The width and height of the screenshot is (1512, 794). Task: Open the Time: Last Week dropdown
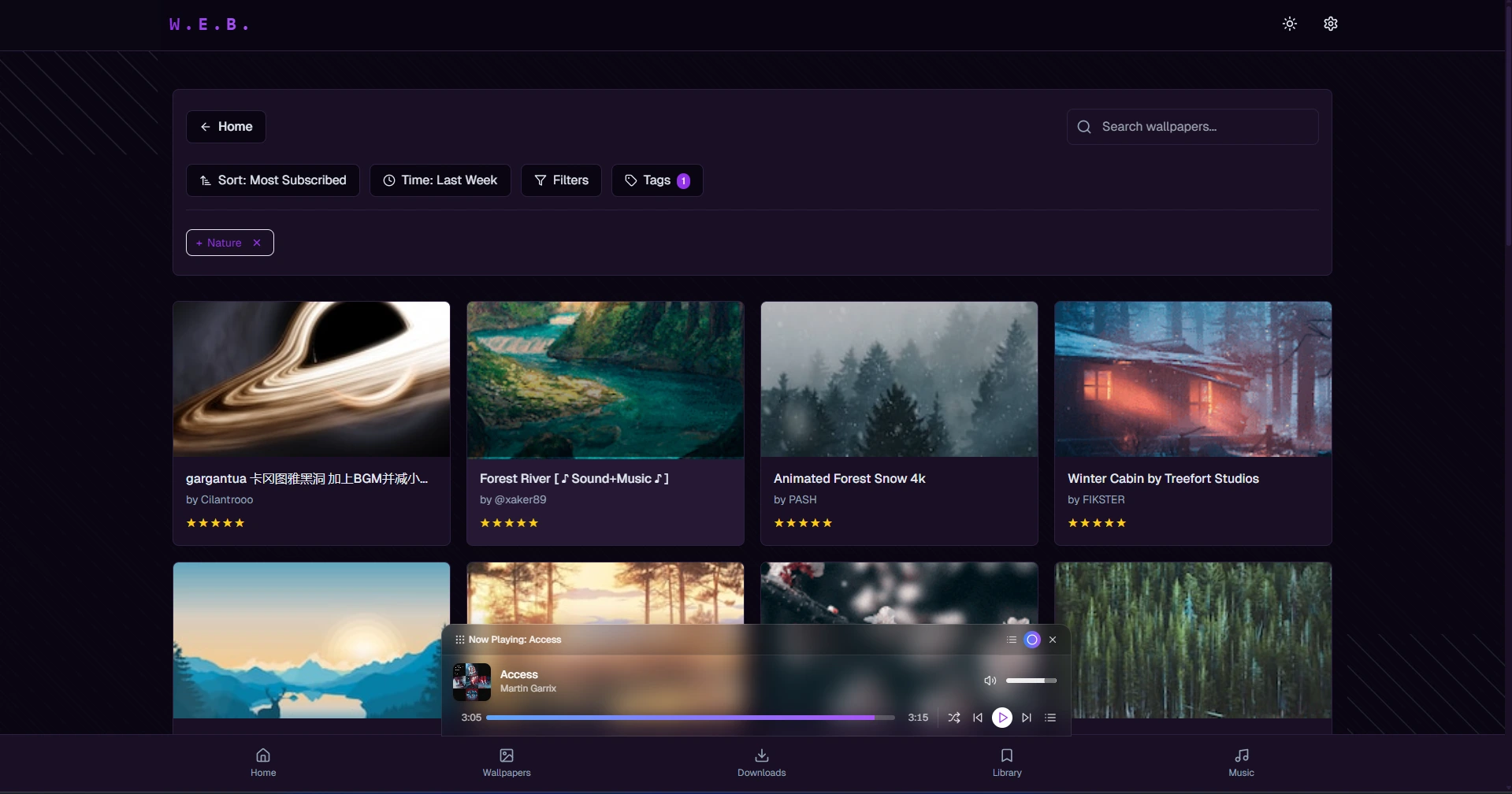tap(440, 180)
